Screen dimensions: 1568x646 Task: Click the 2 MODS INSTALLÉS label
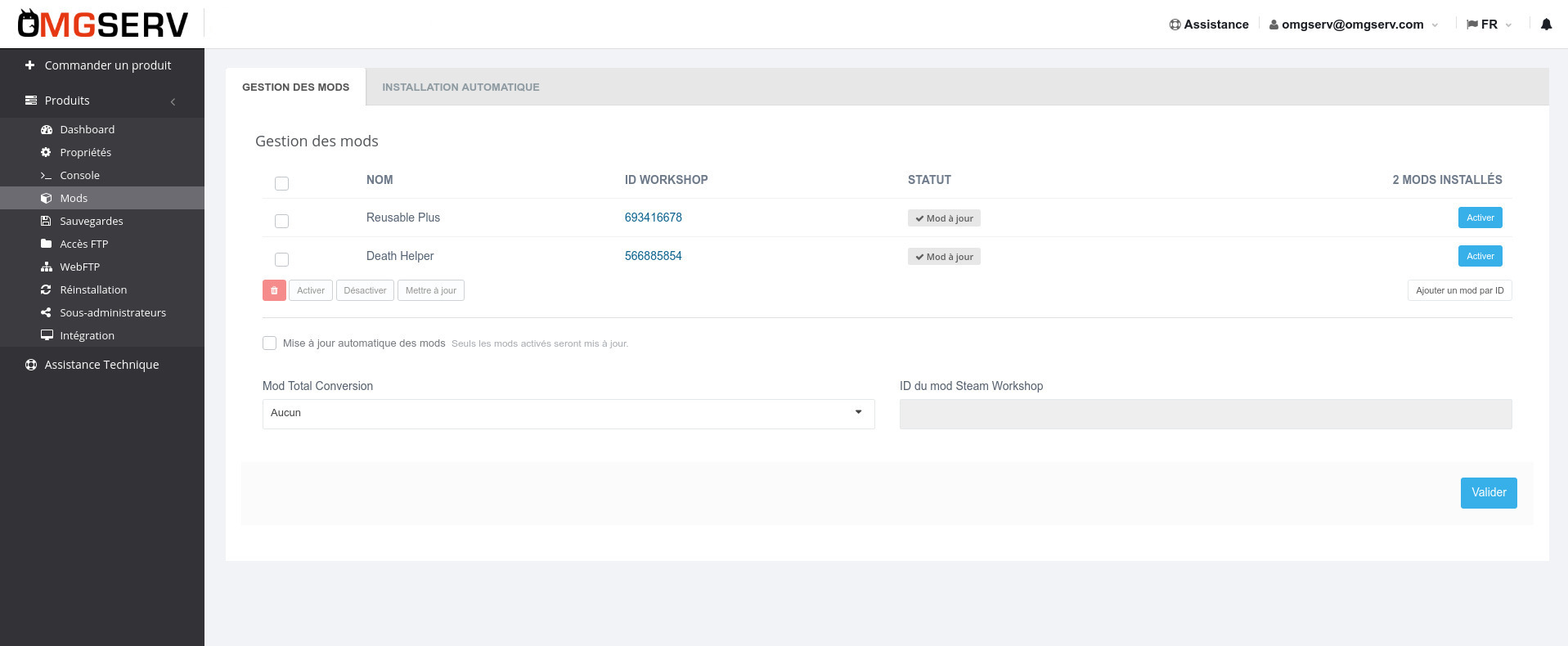click(1447, 180)
